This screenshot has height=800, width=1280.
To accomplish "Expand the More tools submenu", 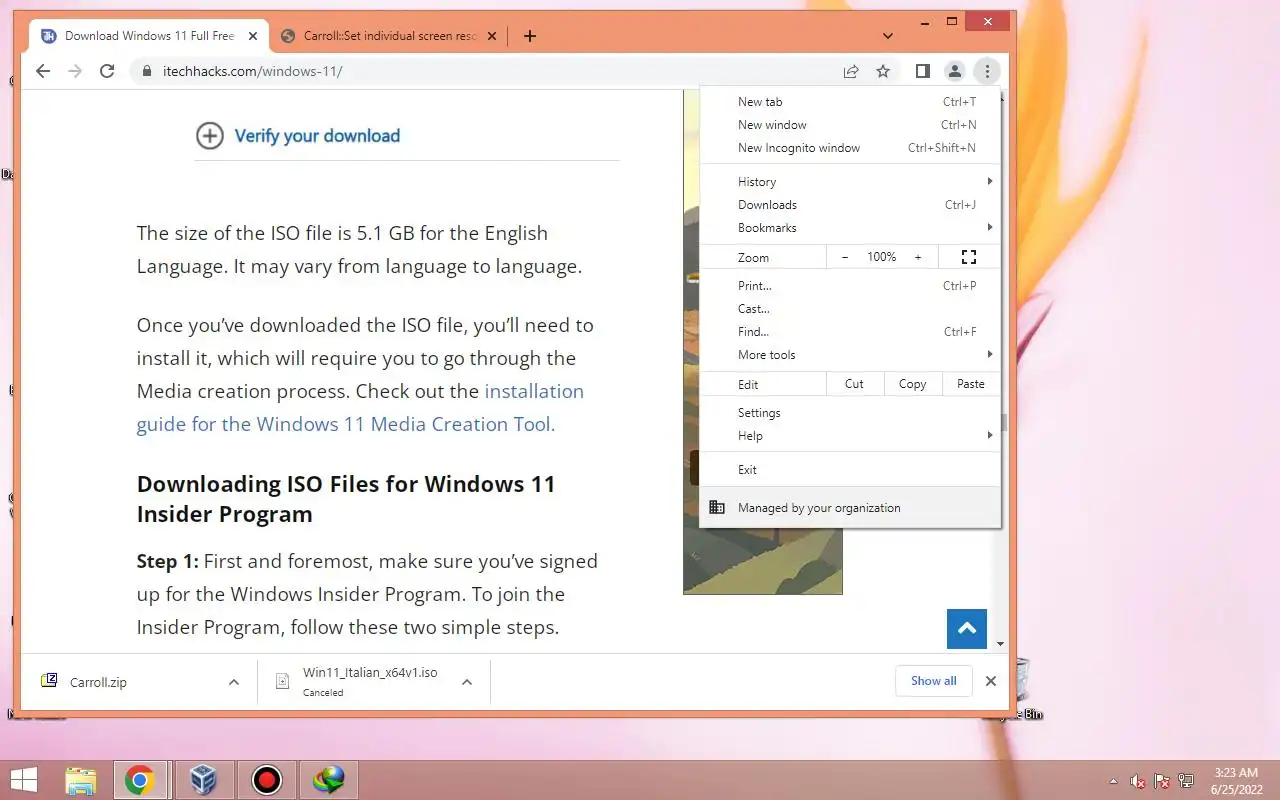I will [x=850, y=355].
